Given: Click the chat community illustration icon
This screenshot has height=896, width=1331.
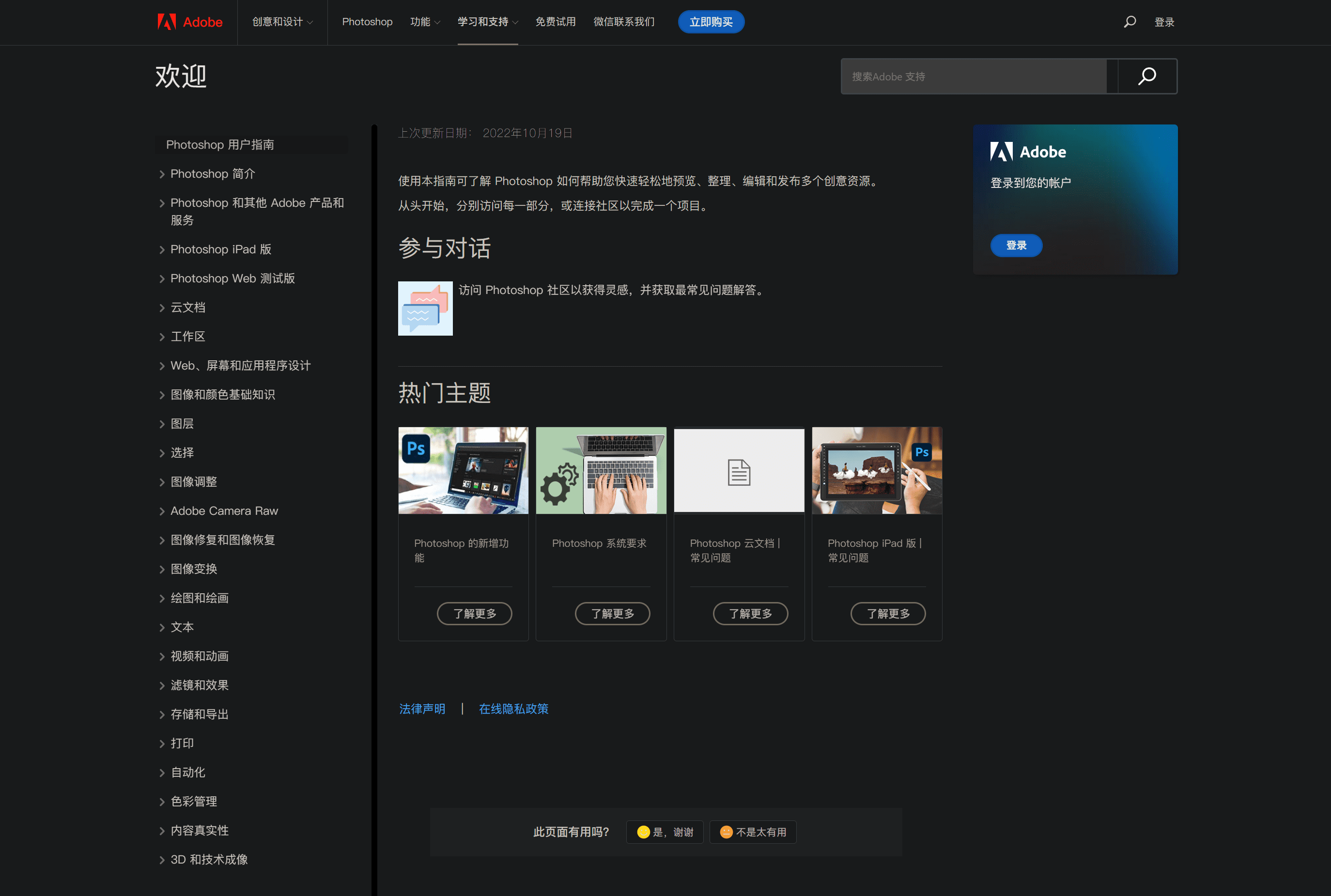Looking at the screenshot, I should pos(425,309).
